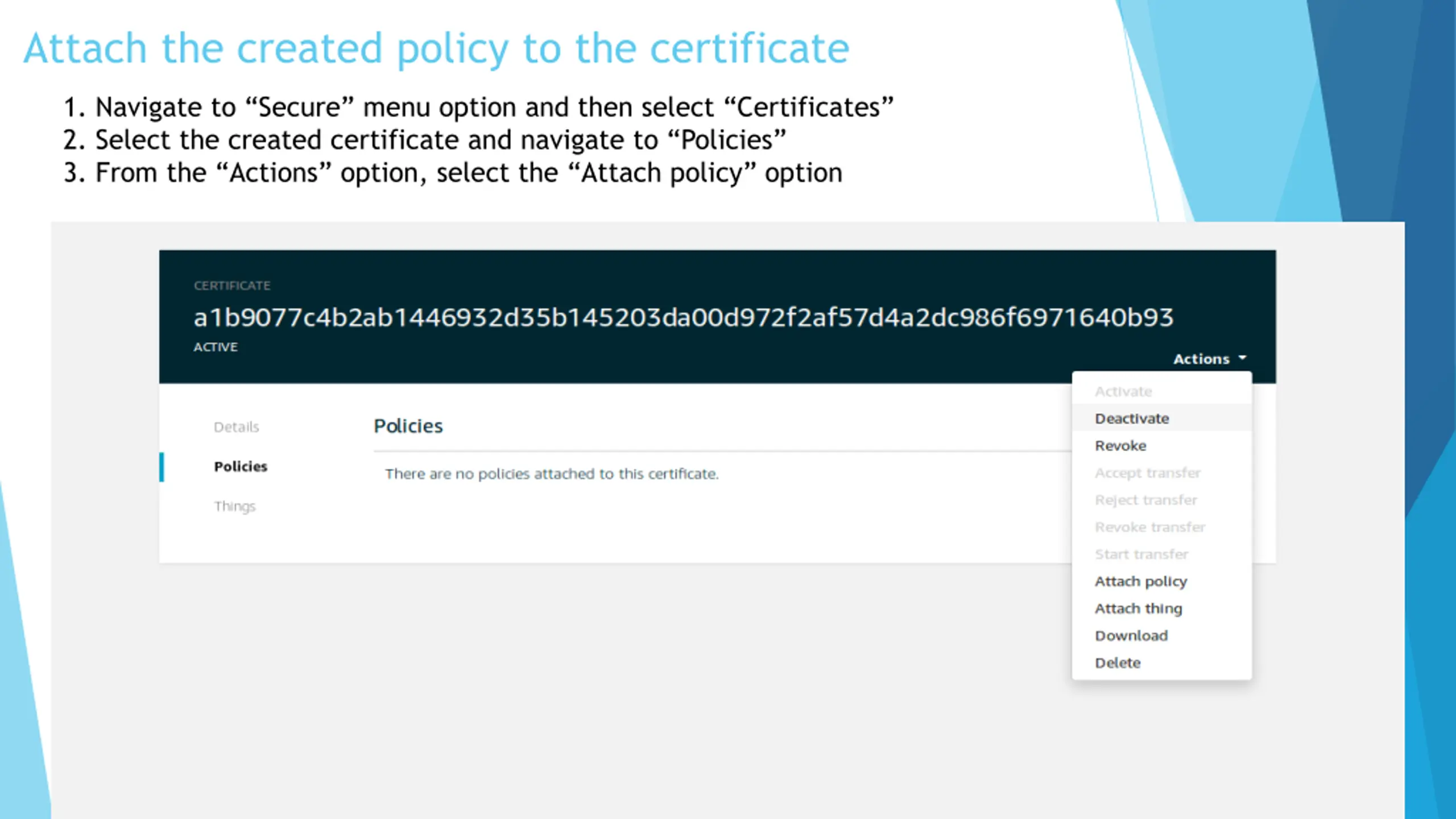Select the greyed Accept transfer entry
Viewport: 1456px width, 819px height.
pyautogui.click(x=1161, y=473)
